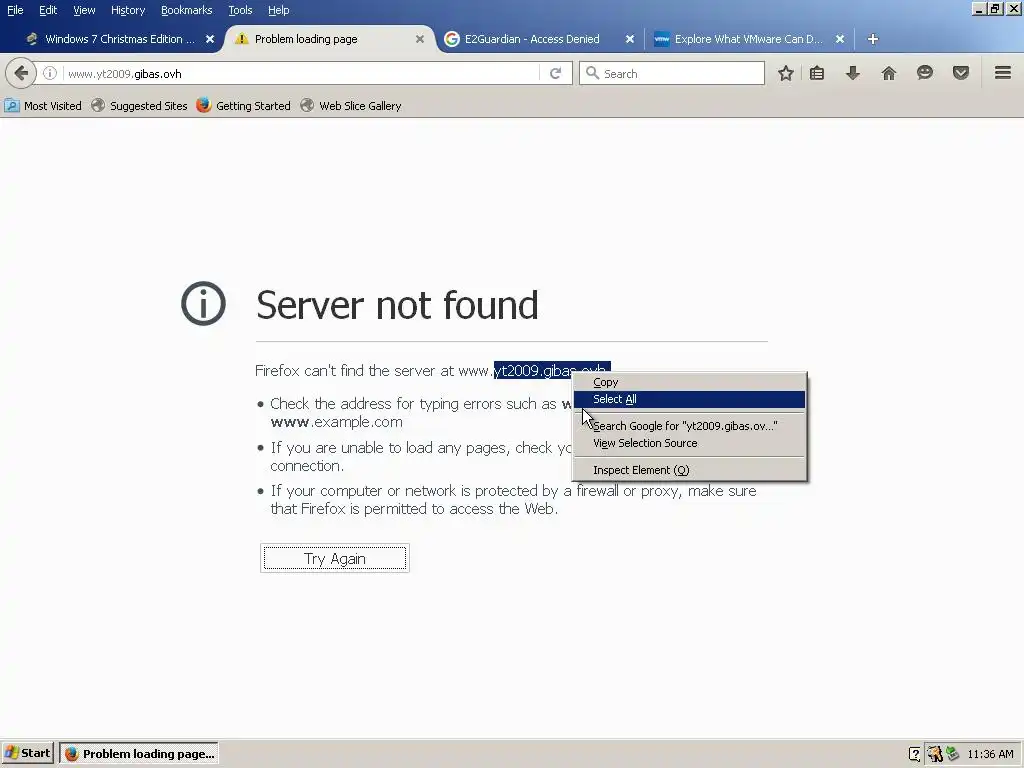Open Most Visited bookmarks folder
The height and width of the screenshot is (768, 1024).
(x=43, y=106)
